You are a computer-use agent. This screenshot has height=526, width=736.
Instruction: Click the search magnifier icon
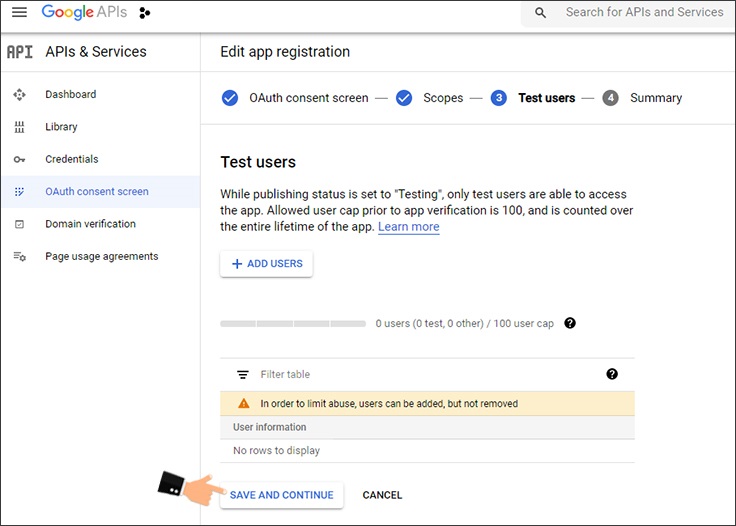click(541, 13)
